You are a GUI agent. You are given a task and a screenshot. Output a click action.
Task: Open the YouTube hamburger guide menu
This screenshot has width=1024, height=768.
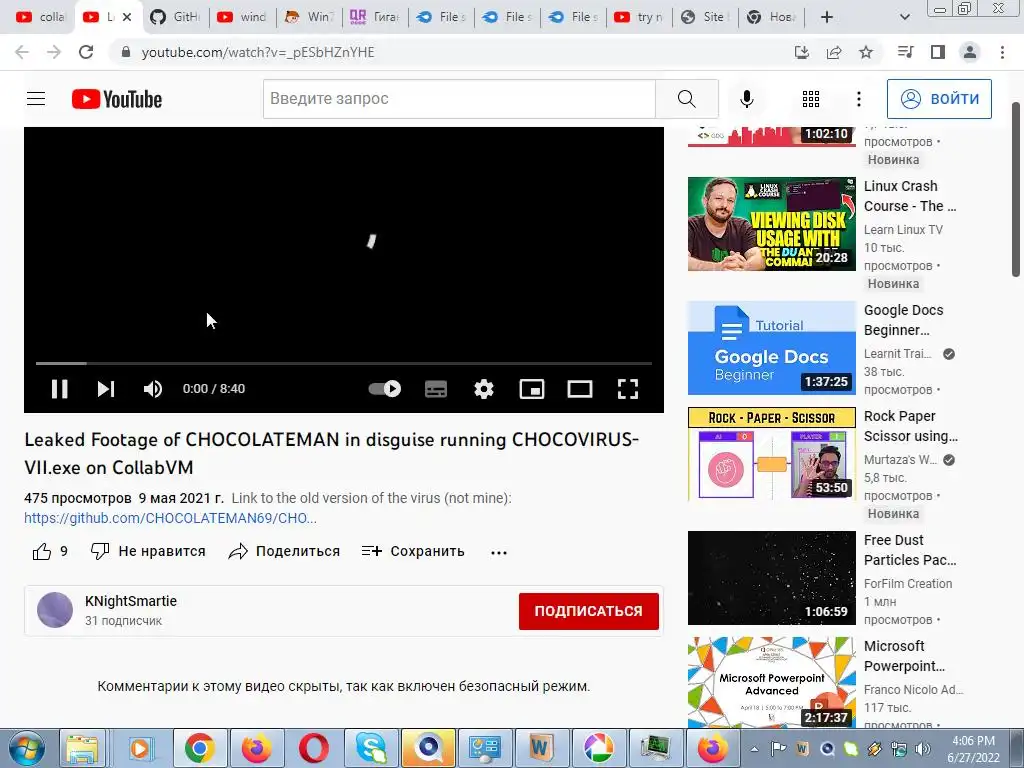coord(36,99)
